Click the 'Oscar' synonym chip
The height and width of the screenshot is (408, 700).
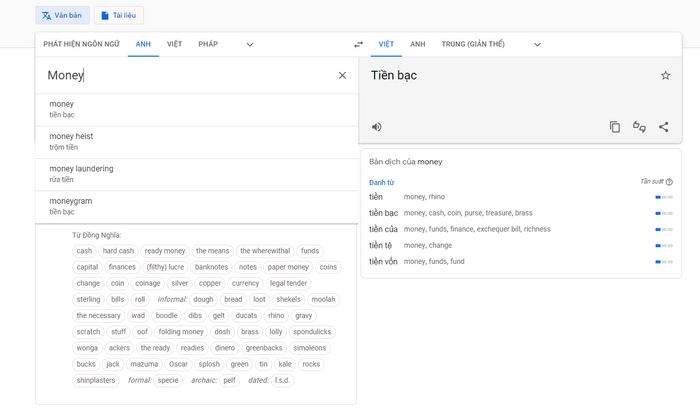(178, 364)
